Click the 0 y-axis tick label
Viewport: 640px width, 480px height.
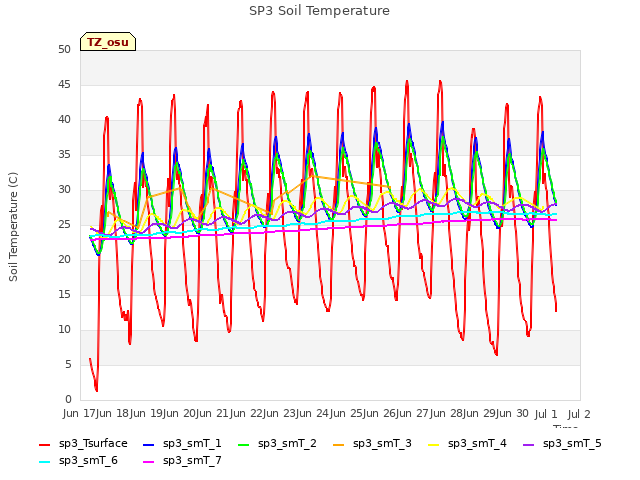coord(68,399)
